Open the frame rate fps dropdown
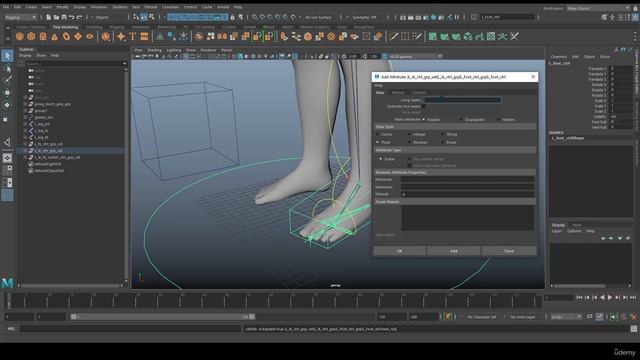640x360 pixels. tap(566, 317)
